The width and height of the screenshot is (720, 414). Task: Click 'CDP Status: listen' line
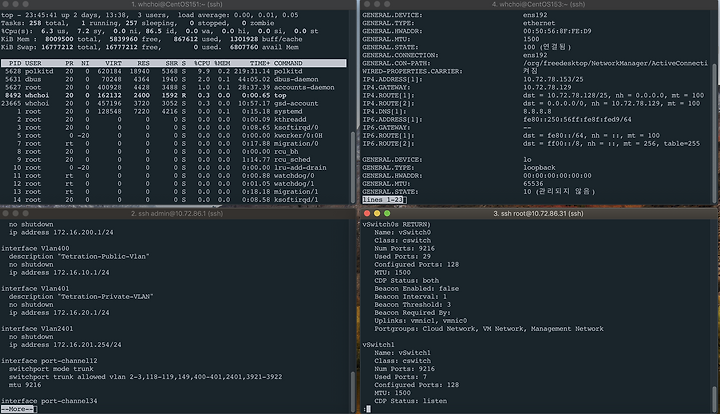click(411, 401)
